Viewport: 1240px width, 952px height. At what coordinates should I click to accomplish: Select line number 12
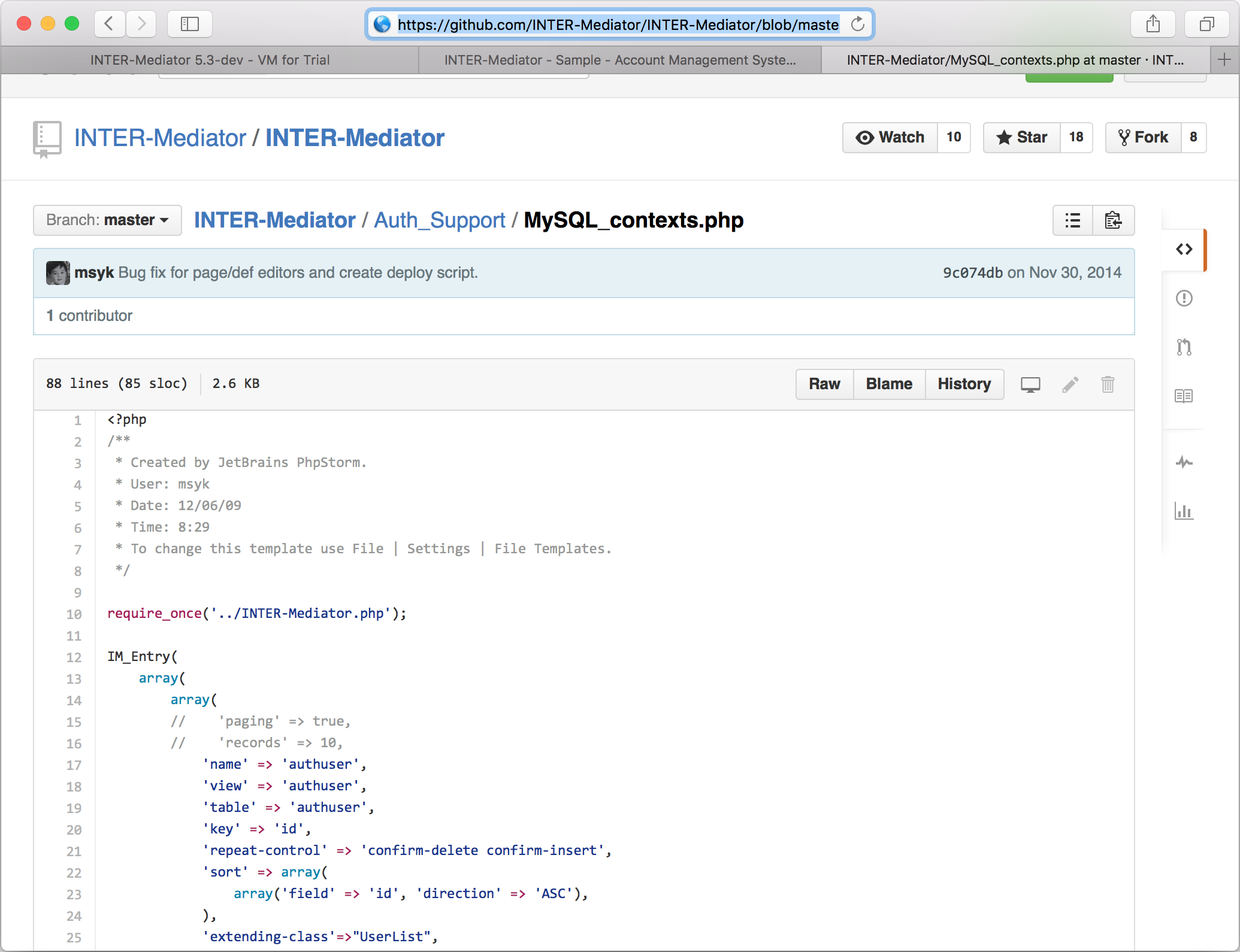(x=74, y=657)
